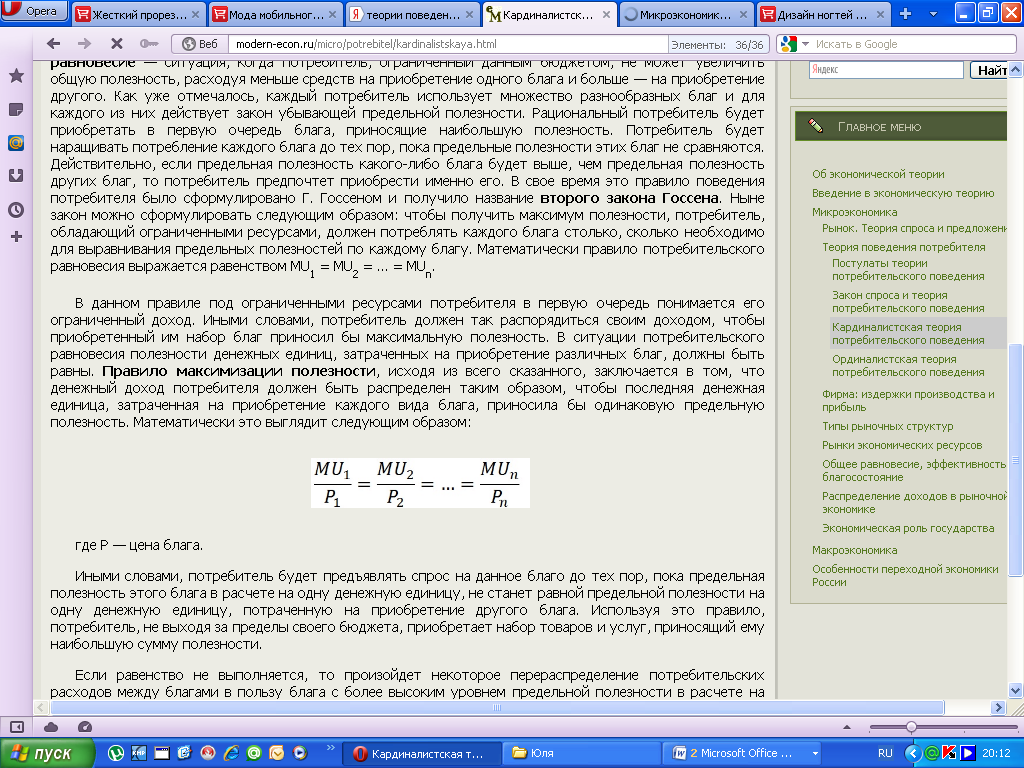Open the Типы рыночных структур link
Image resolution: width=1024 pixels, height=768 pixels.
(x=888, y=426)
